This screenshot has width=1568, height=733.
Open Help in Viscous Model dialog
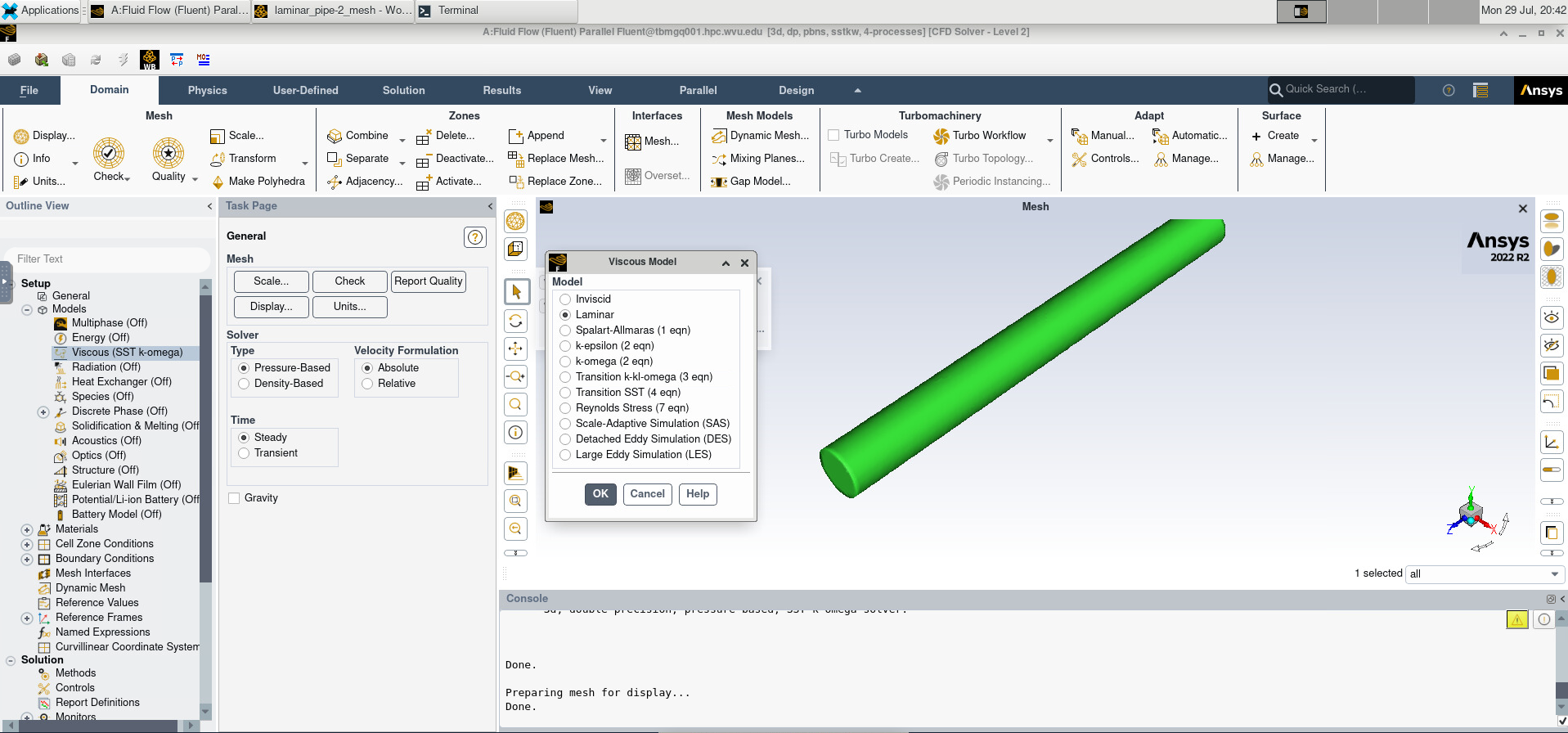tap(698, 494)
